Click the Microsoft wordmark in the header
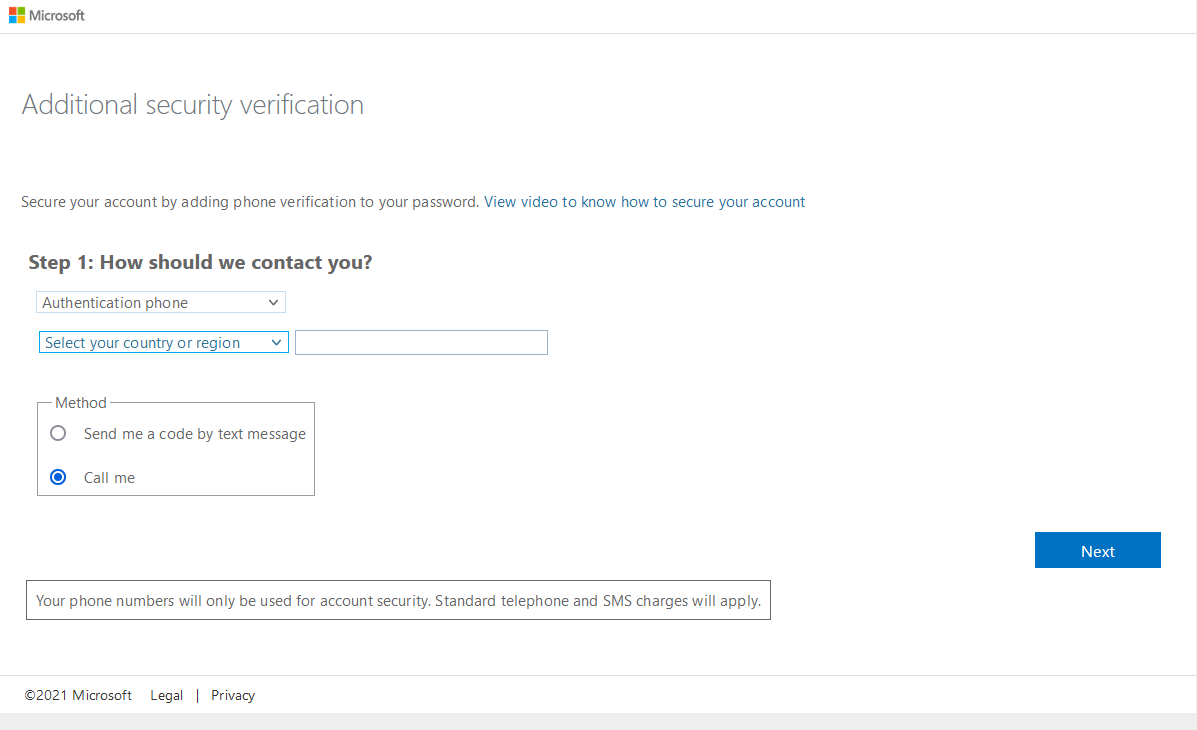 coord(56,15)
